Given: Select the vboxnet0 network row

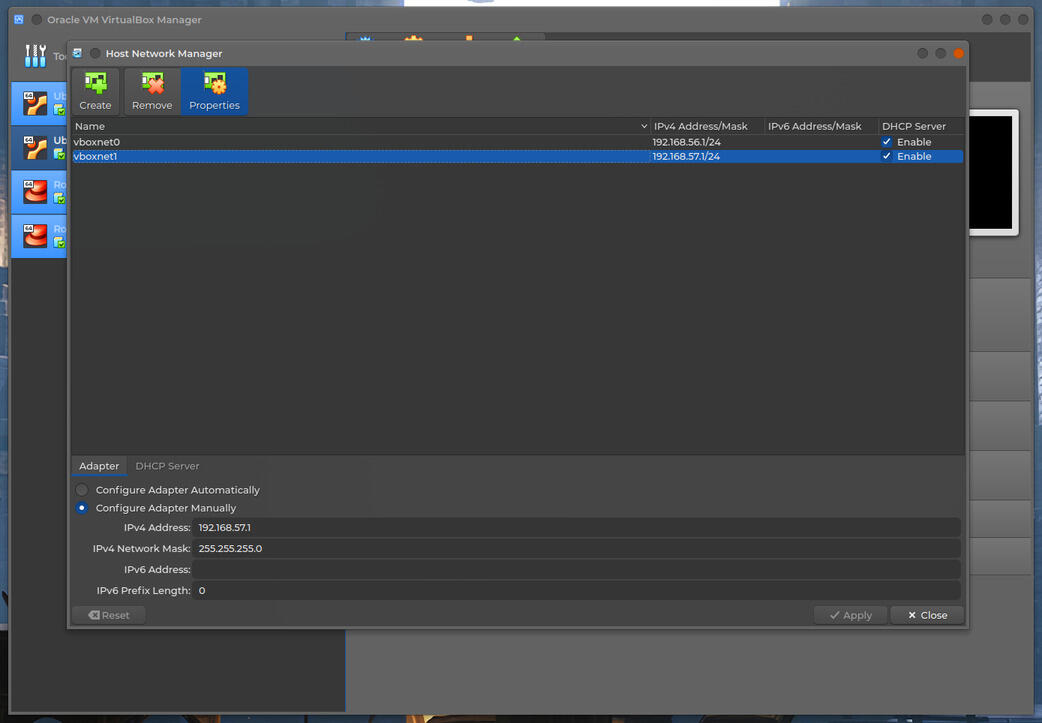Looking at the screenshot, I should coord(518,142).
